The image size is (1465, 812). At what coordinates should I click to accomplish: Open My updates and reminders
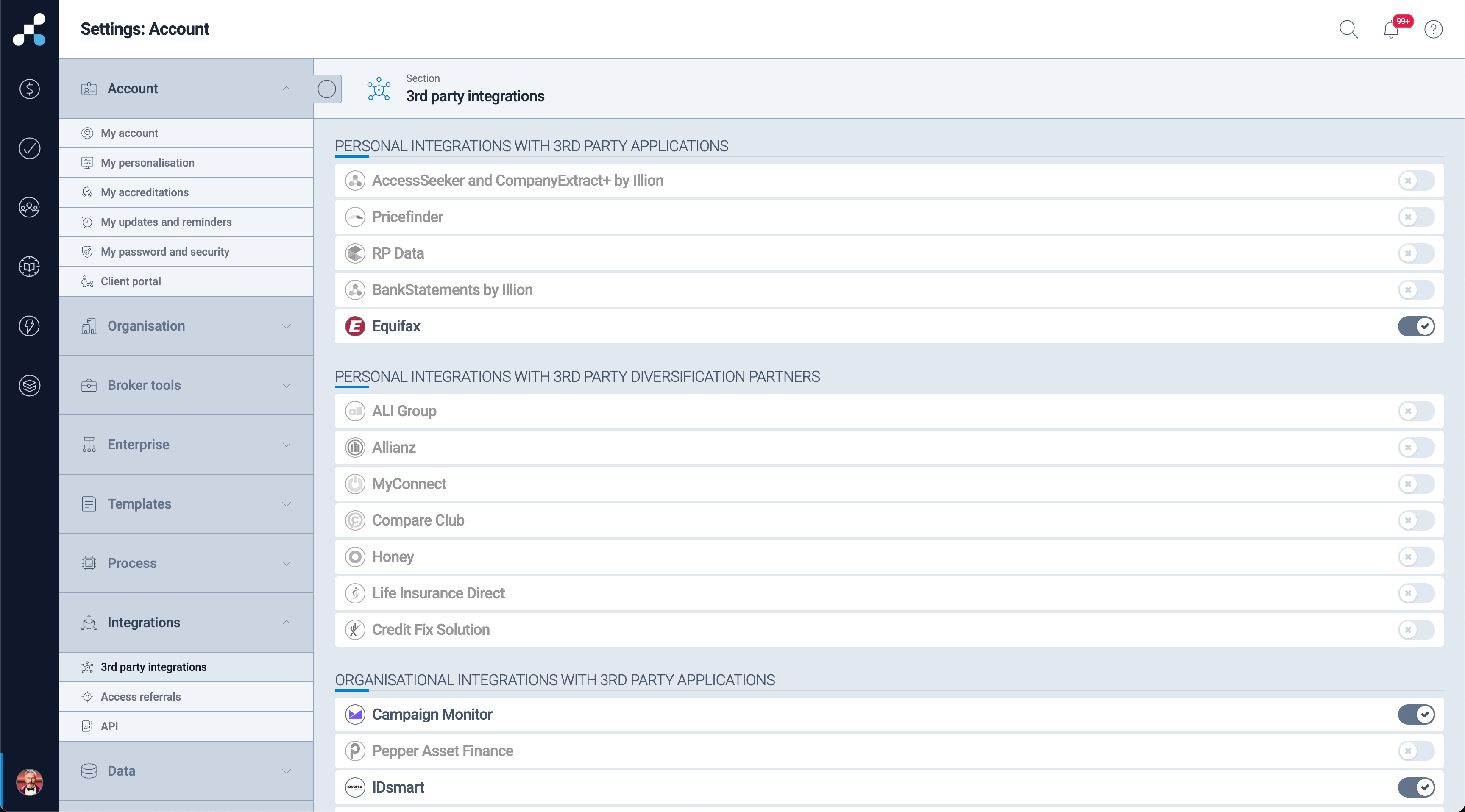point(186,222)
